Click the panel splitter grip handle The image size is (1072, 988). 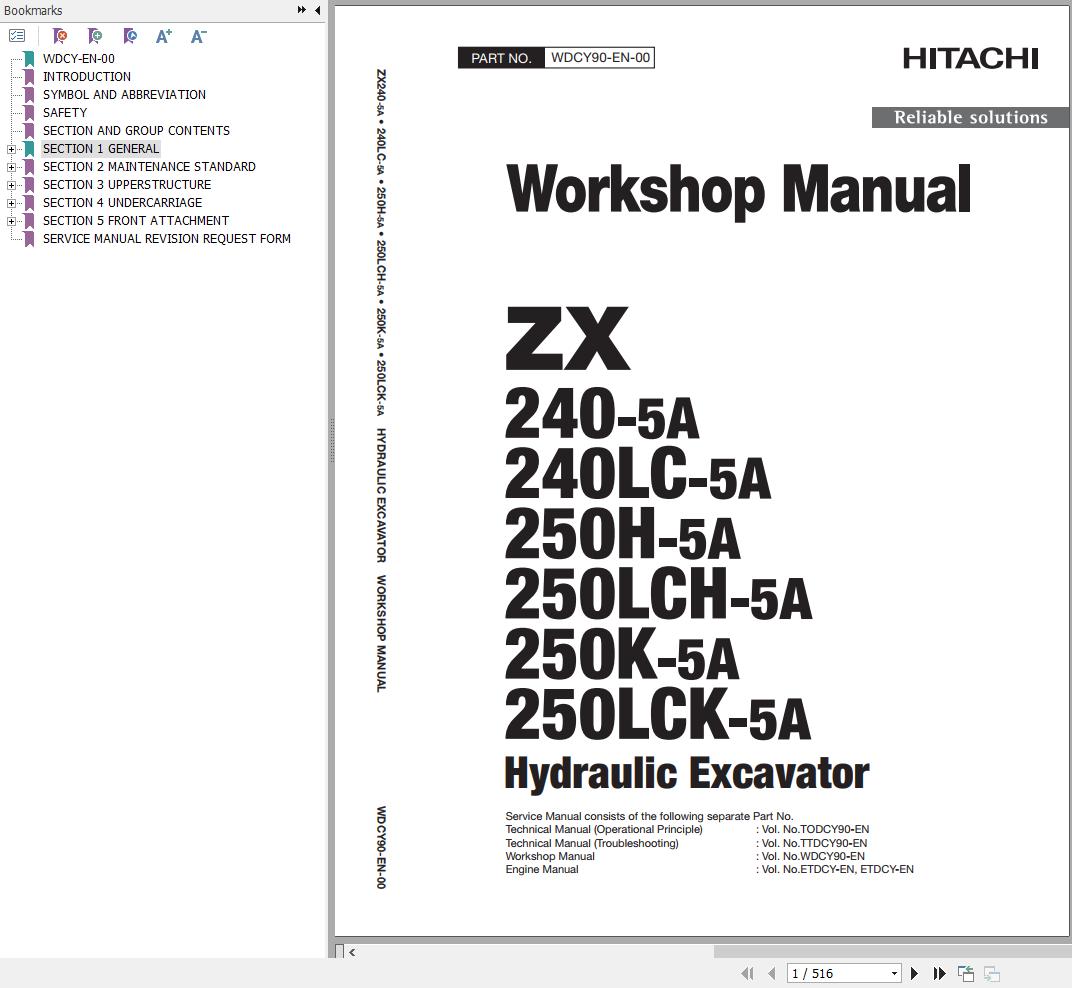332,441
